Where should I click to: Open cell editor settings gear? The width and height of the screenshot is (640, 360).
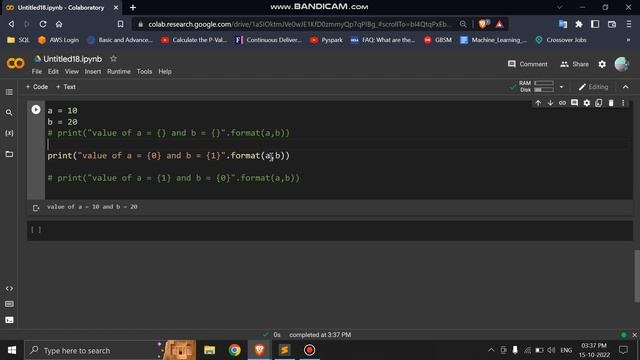click(x=587, y=103)
